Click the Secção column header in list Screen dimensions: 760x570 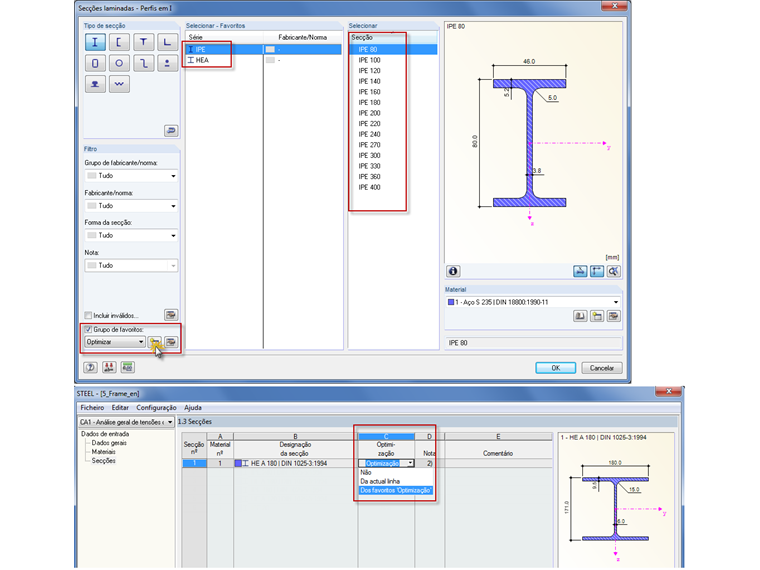click(393, 37)
